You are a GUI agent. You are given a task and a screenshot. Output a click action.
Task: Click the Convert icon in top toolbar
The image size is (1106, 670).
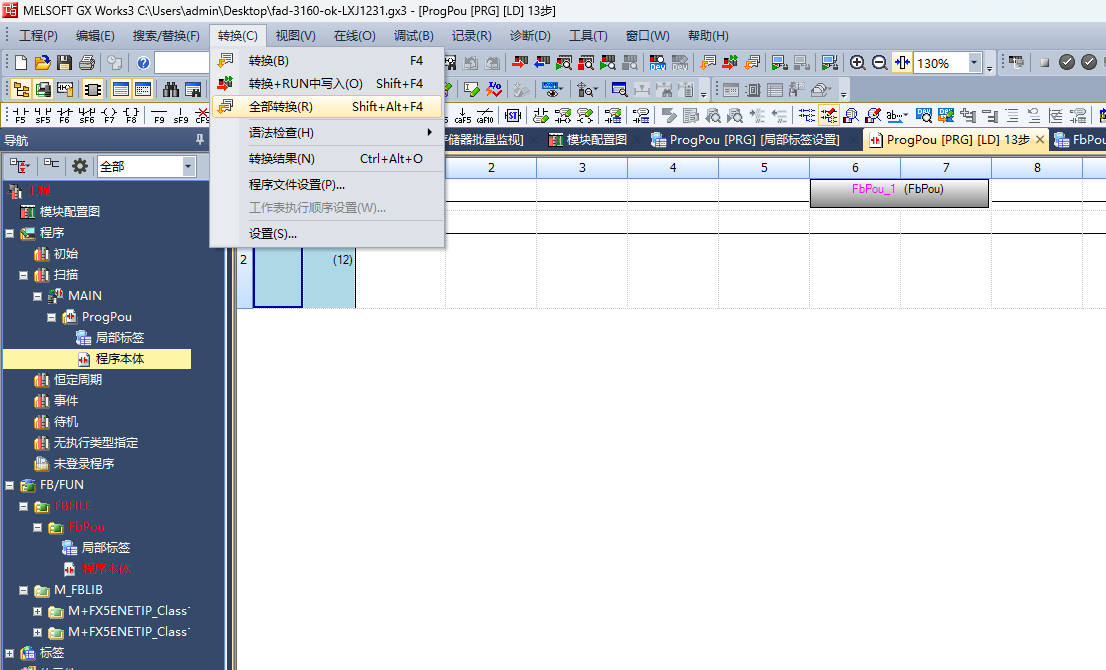(708, 63)
